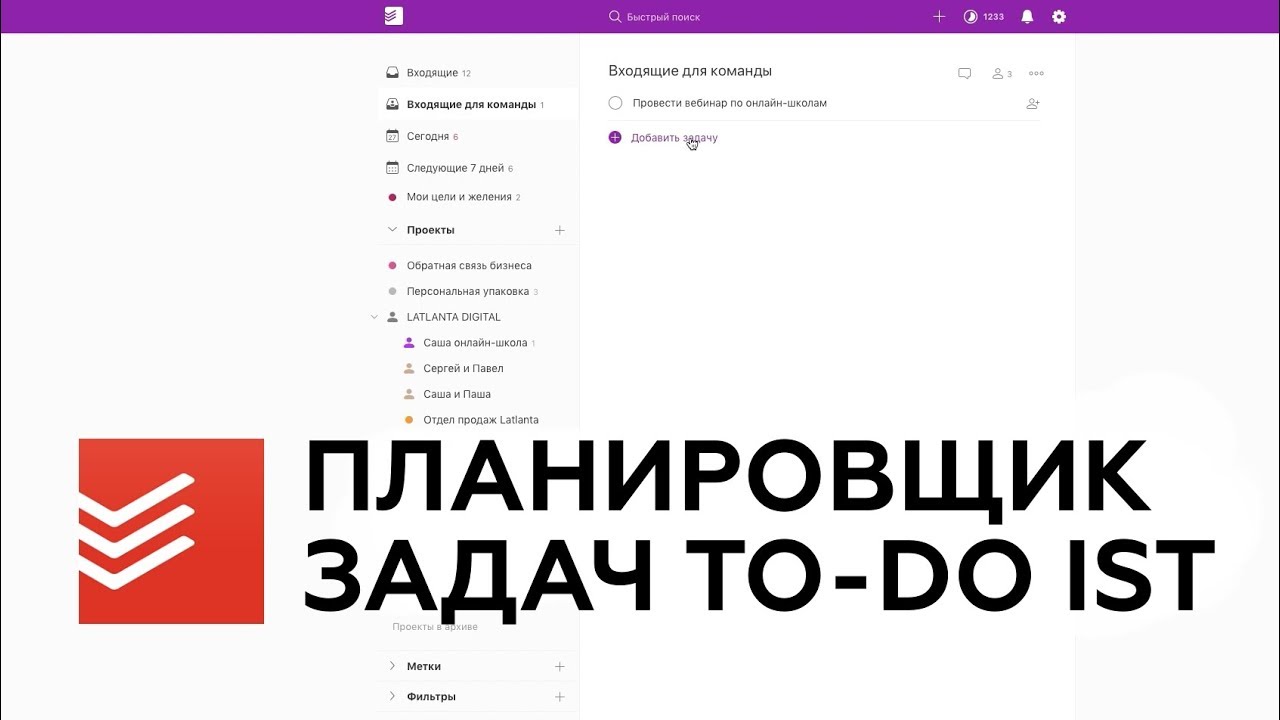Open Сергей и Павел subproject
1280x720 pixels.
point(463,369)
